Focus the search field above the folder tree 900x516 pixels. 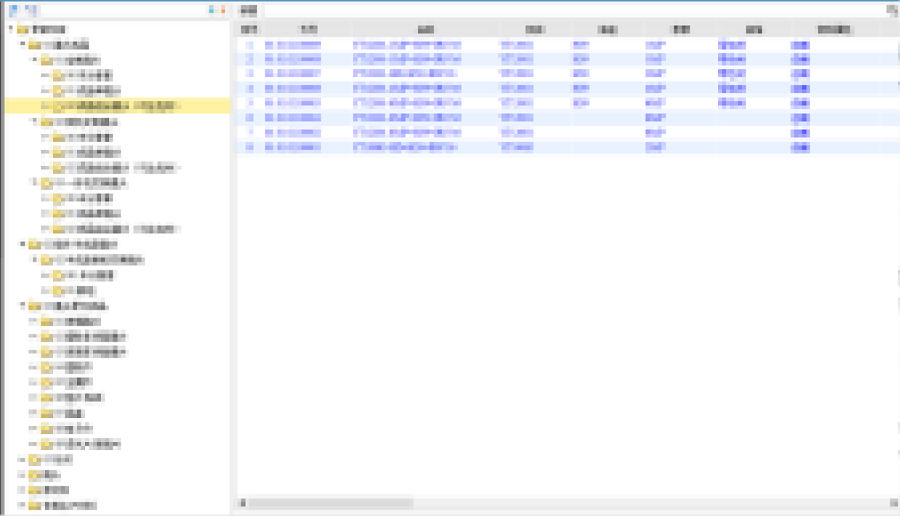[x=124, y=10]
